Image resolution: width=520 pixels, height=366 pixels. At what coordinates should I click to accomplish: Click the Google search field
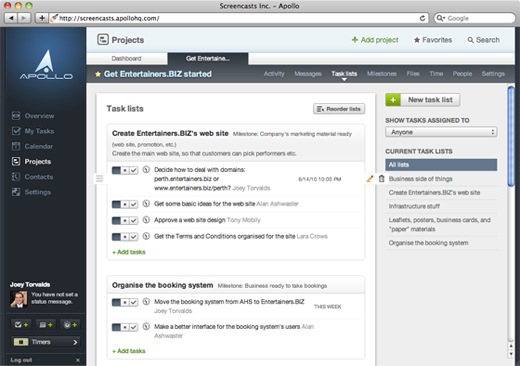point(475,18)
